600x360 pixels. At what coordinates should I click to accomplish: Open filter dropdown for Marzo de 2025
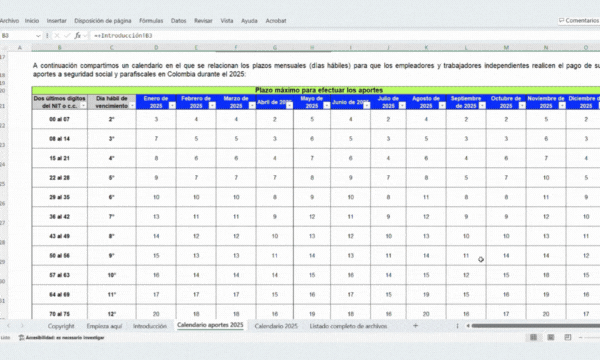coord(252,106)
